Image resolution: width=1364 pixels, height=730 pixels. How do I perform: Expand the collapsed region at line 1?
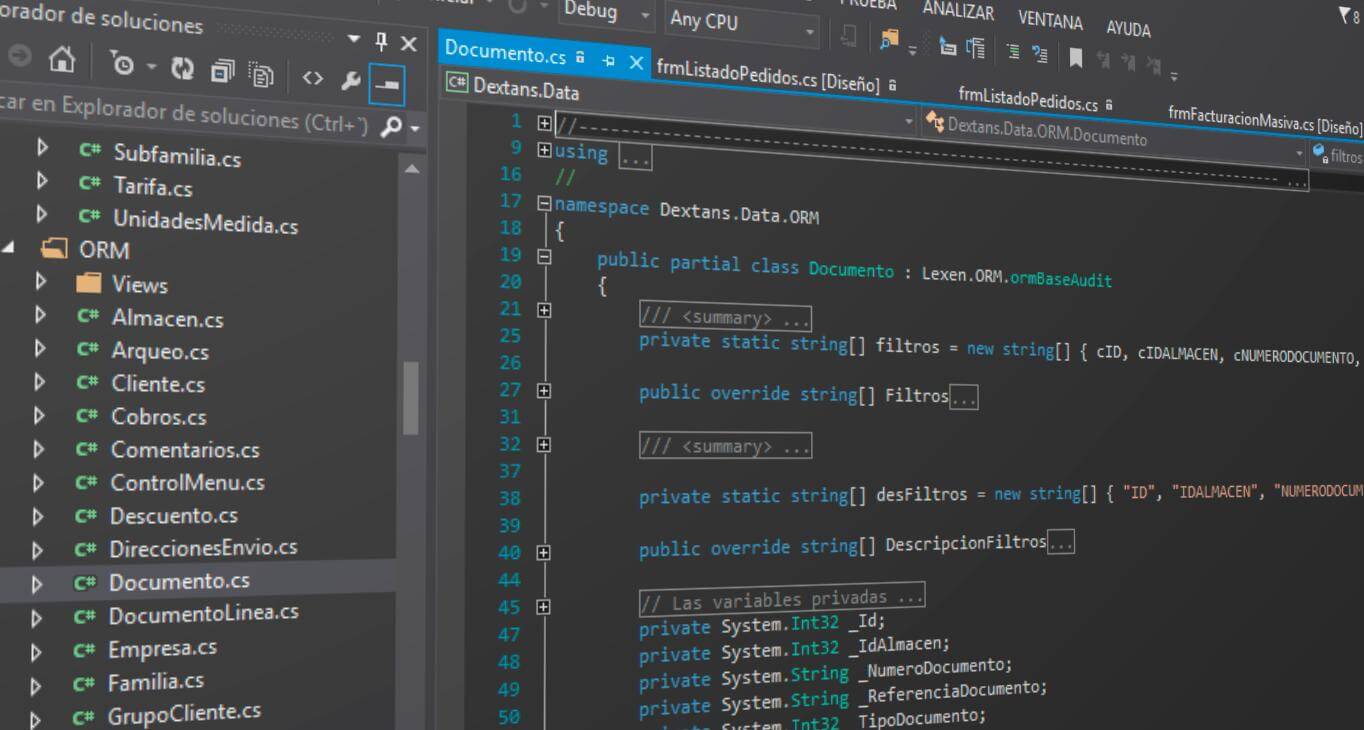click(544, 124)
